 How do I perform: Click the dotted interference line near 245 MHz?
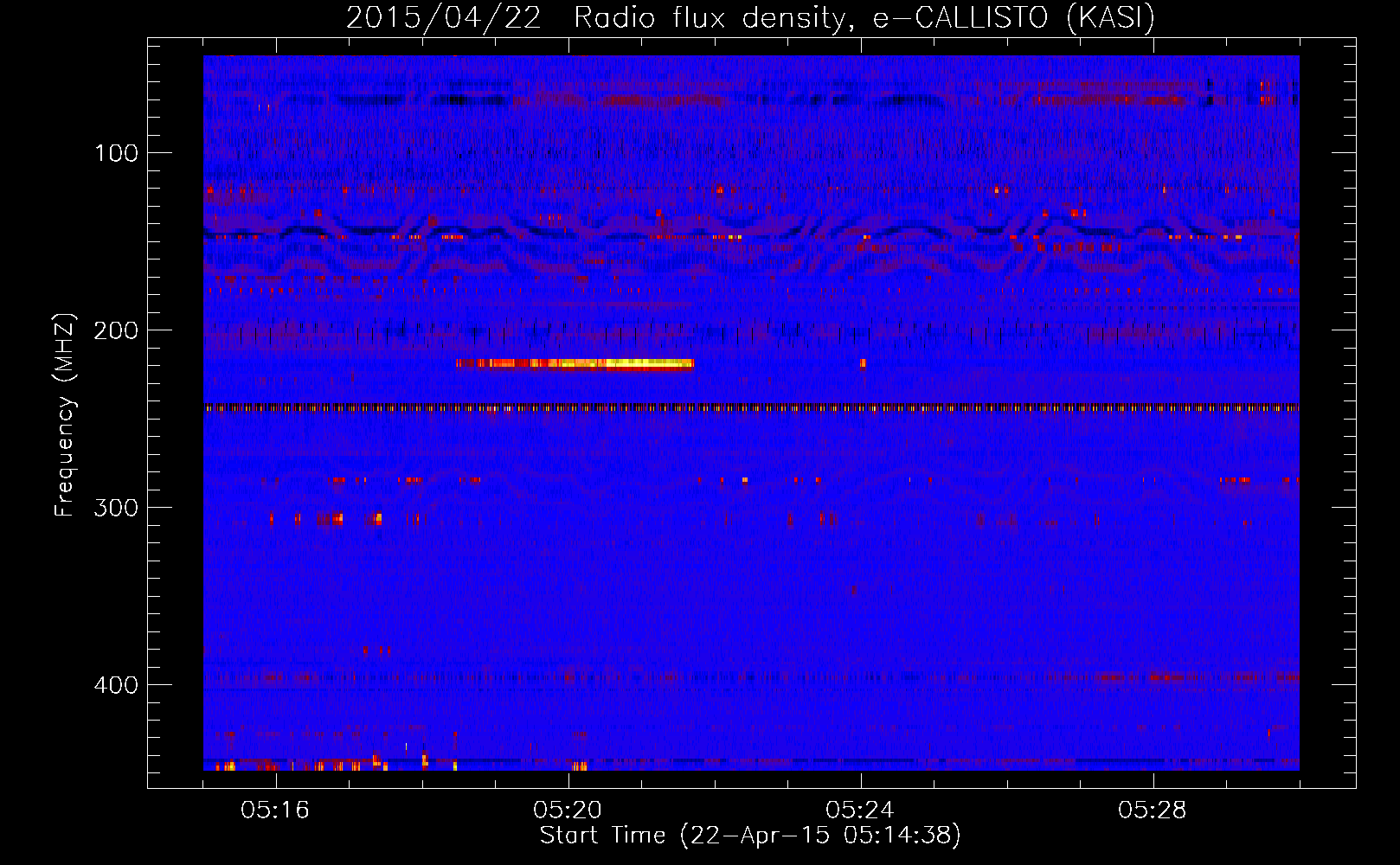[751, 407]
